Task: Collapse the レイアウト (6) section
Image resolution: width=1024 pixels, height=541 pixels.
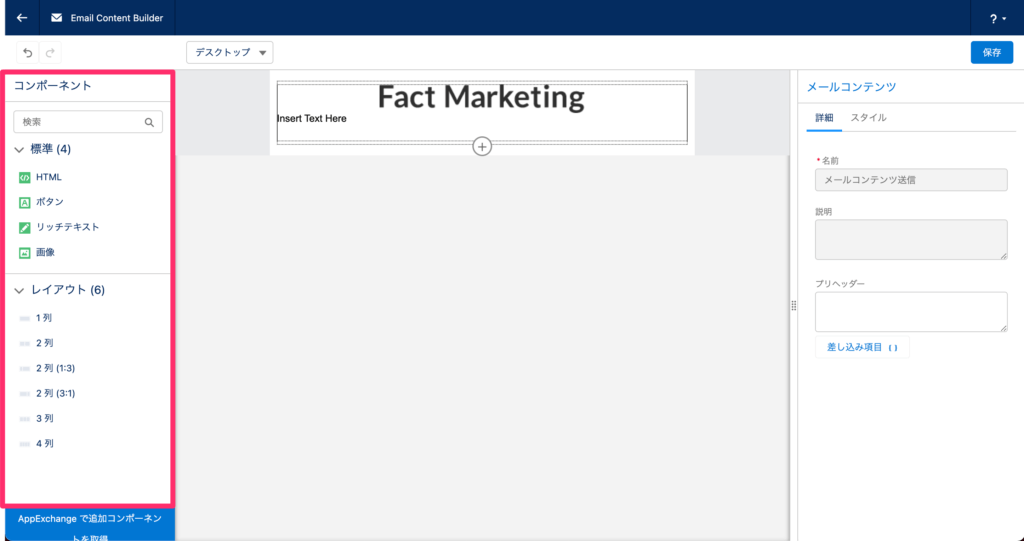Action: (20, 291)
